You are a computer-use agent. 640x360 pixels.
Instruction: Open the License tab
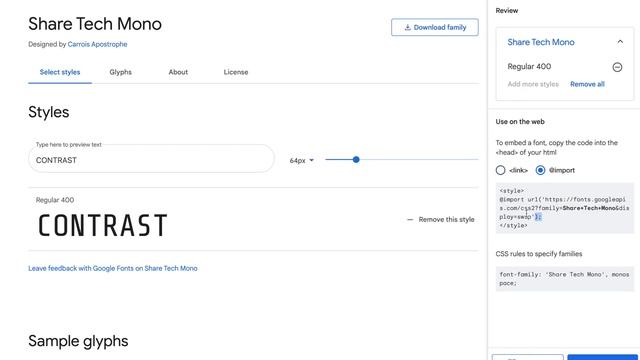[236, 72]
